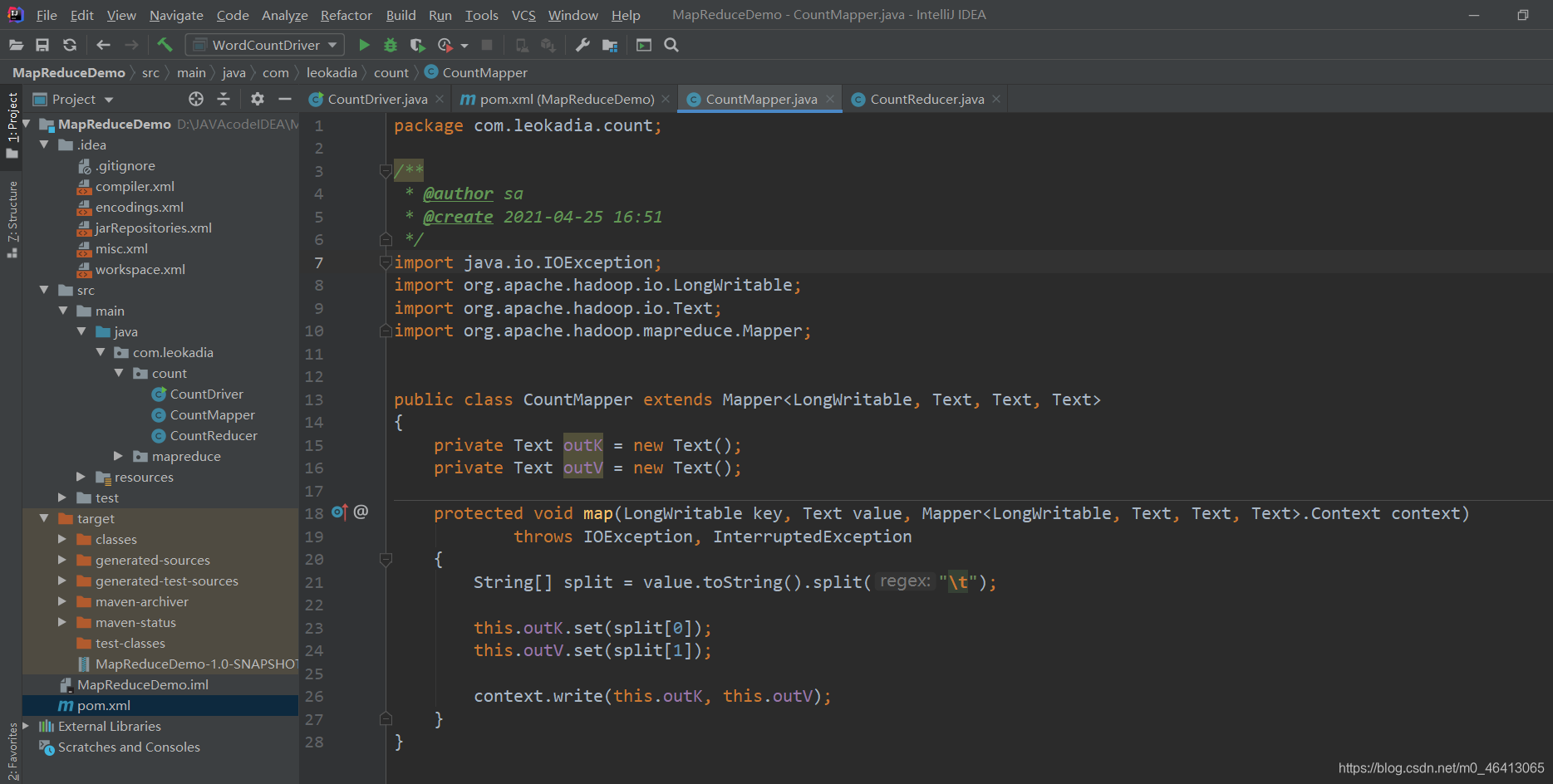Screen dimensions: 1553x784
Task: Click the Help menu
Action: (x=626, y=15)
